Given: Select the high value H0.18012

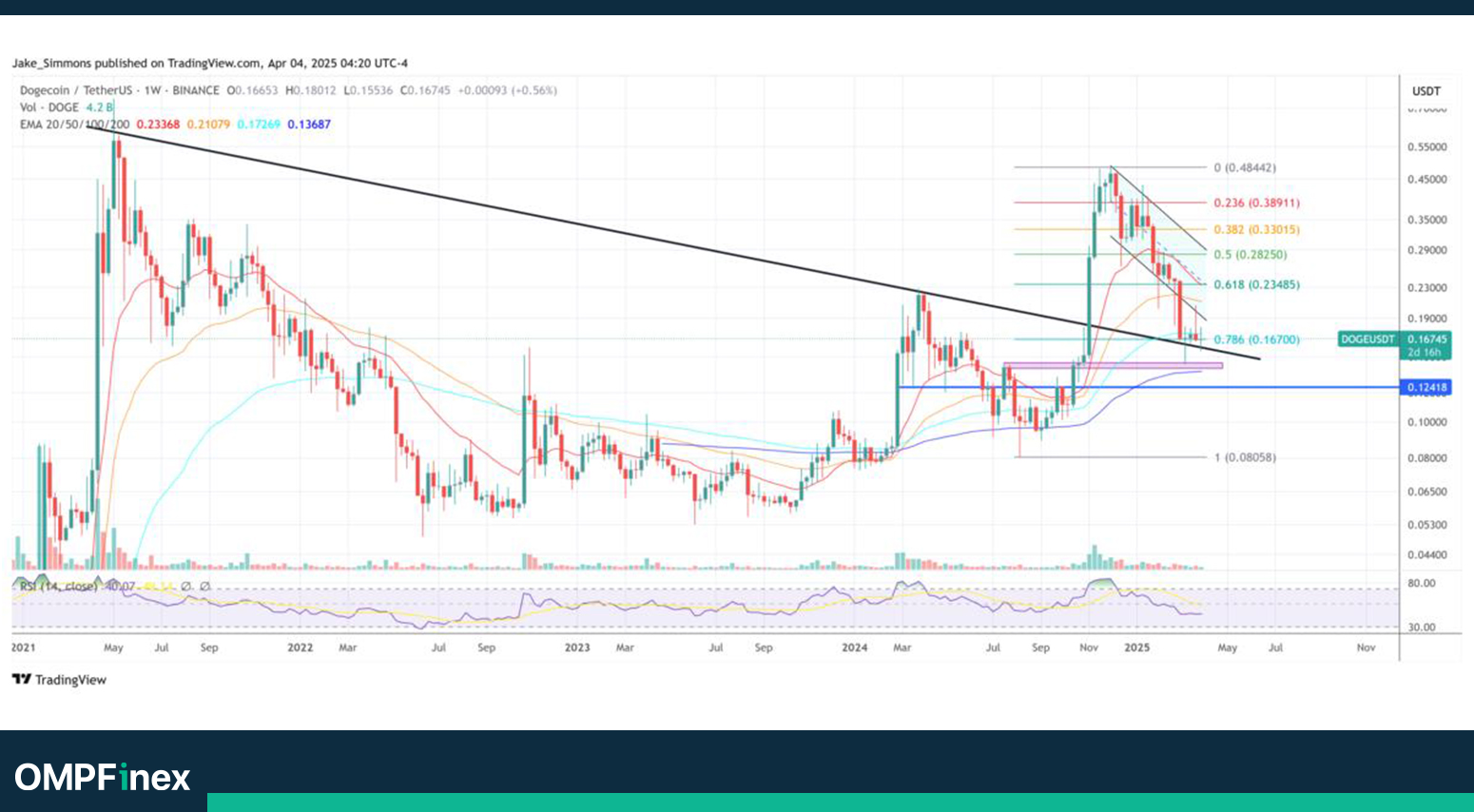Looking at the screenshot, I should point(310,90).
